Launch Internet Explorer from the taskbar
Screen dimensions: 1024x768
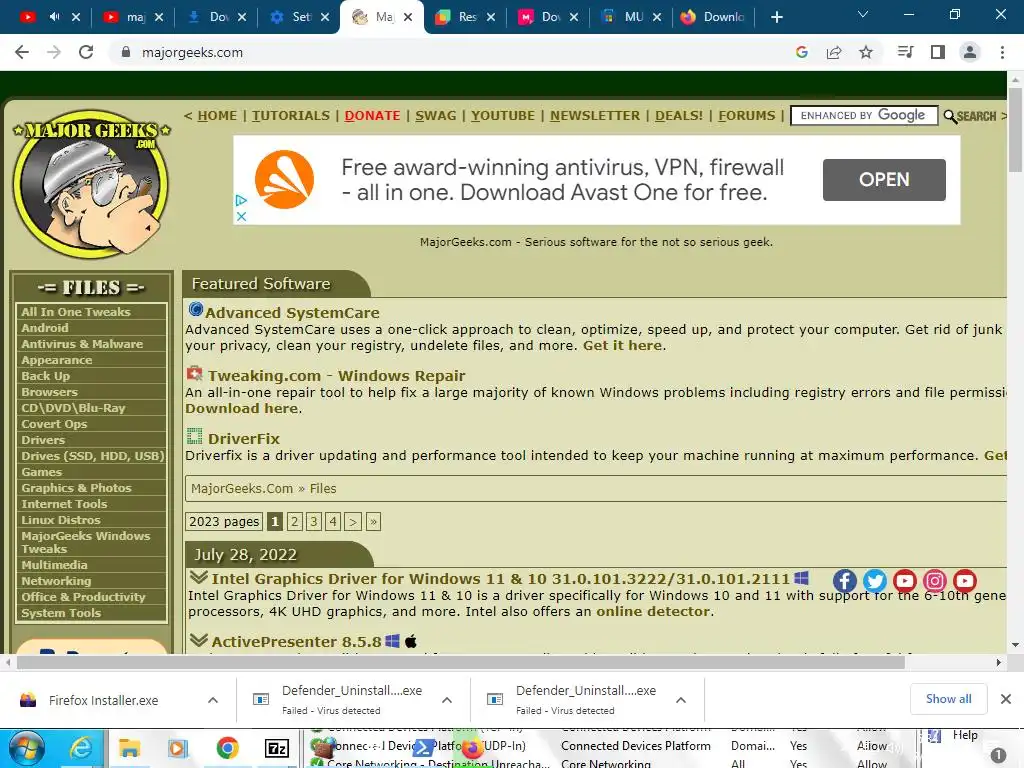80,748
